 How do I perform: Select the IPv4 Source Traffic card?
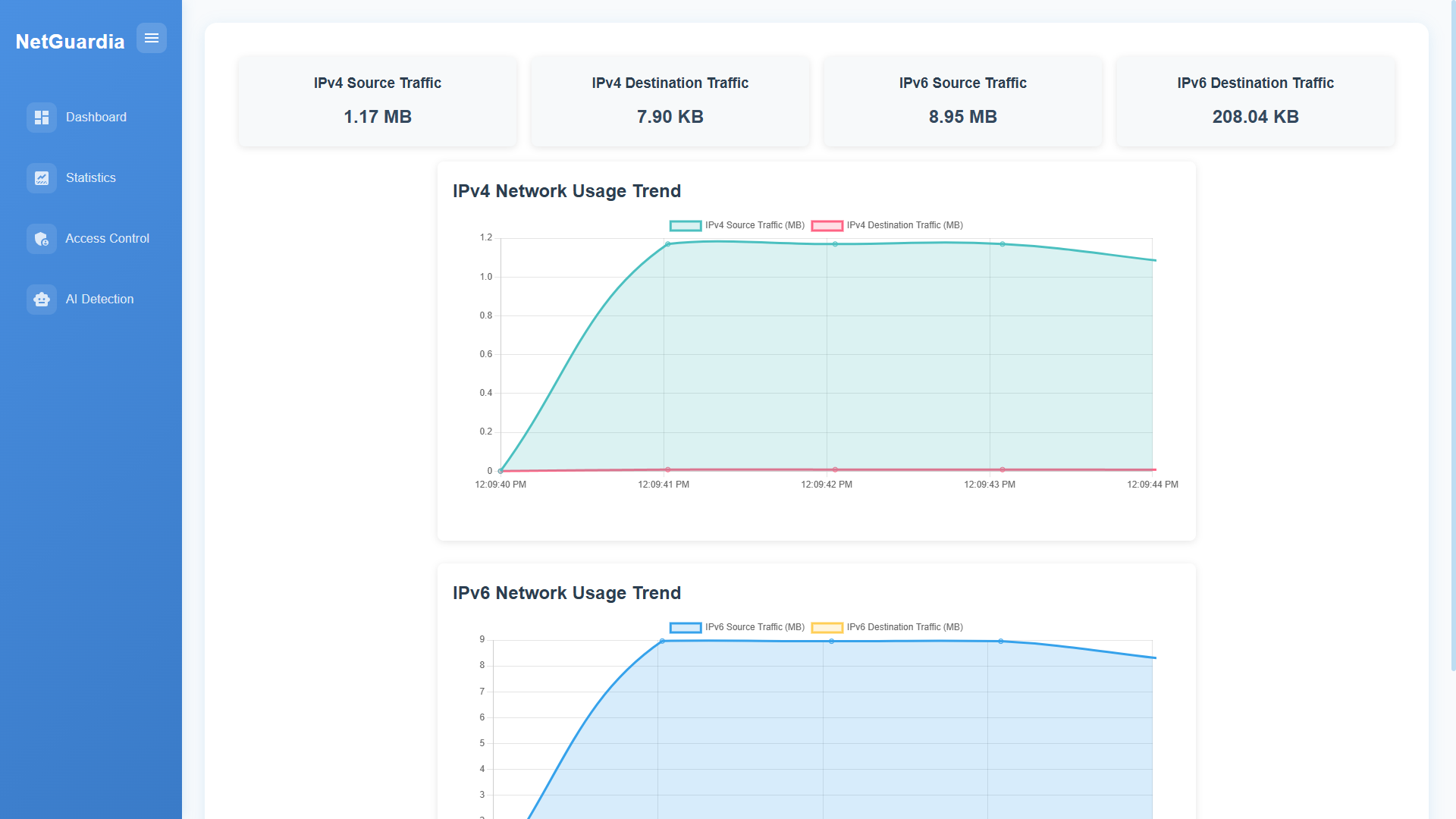(378, 101)
